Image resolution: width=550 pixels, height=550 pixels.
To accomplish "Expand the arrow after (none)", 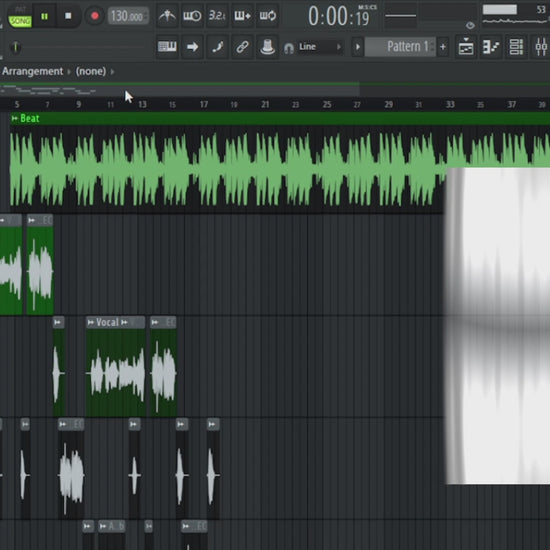I will (x=113, y=72).
